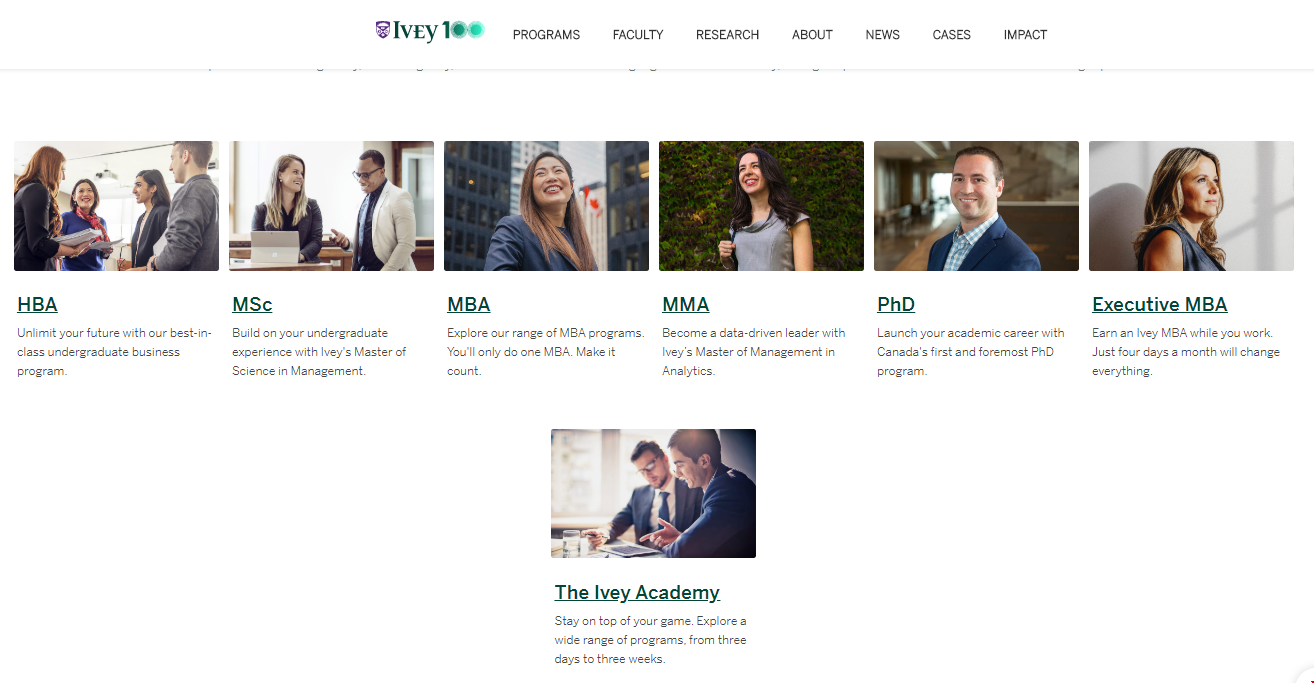The image size is (1314, 683).
Task: Click the Ivey 100 logo
Action: [430, 31]
